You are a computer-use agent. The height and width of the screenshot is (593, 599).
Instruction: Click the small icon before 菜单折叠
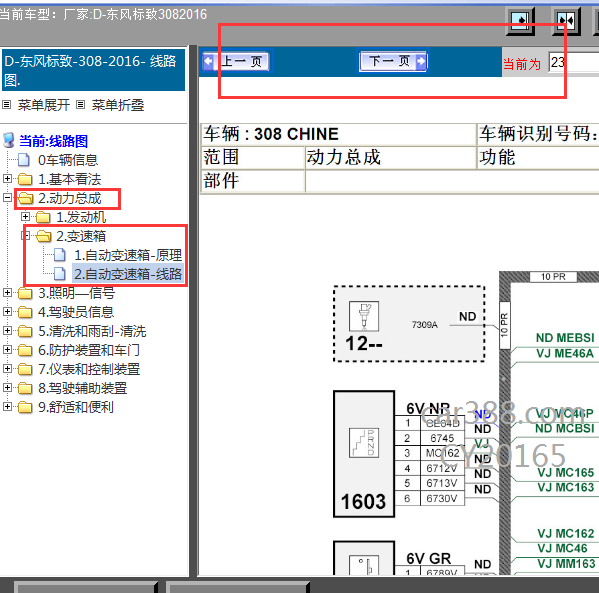pos(80,104)
